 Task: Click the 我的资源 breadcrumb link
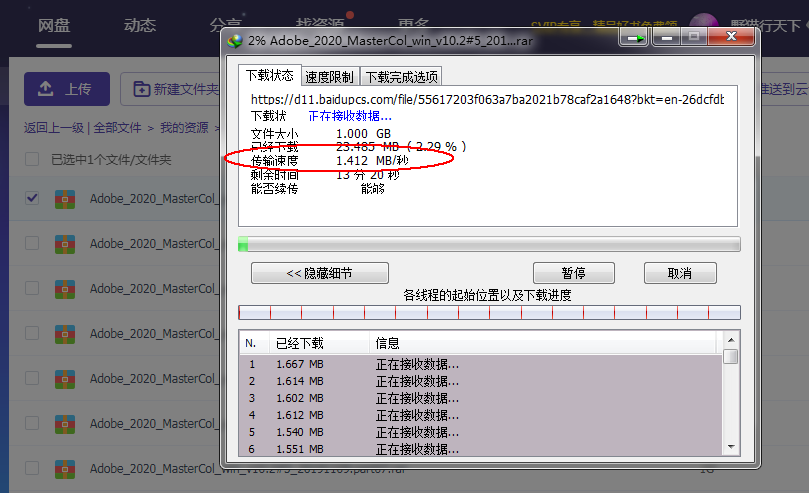pyautogui.click(x=184, y=127)
